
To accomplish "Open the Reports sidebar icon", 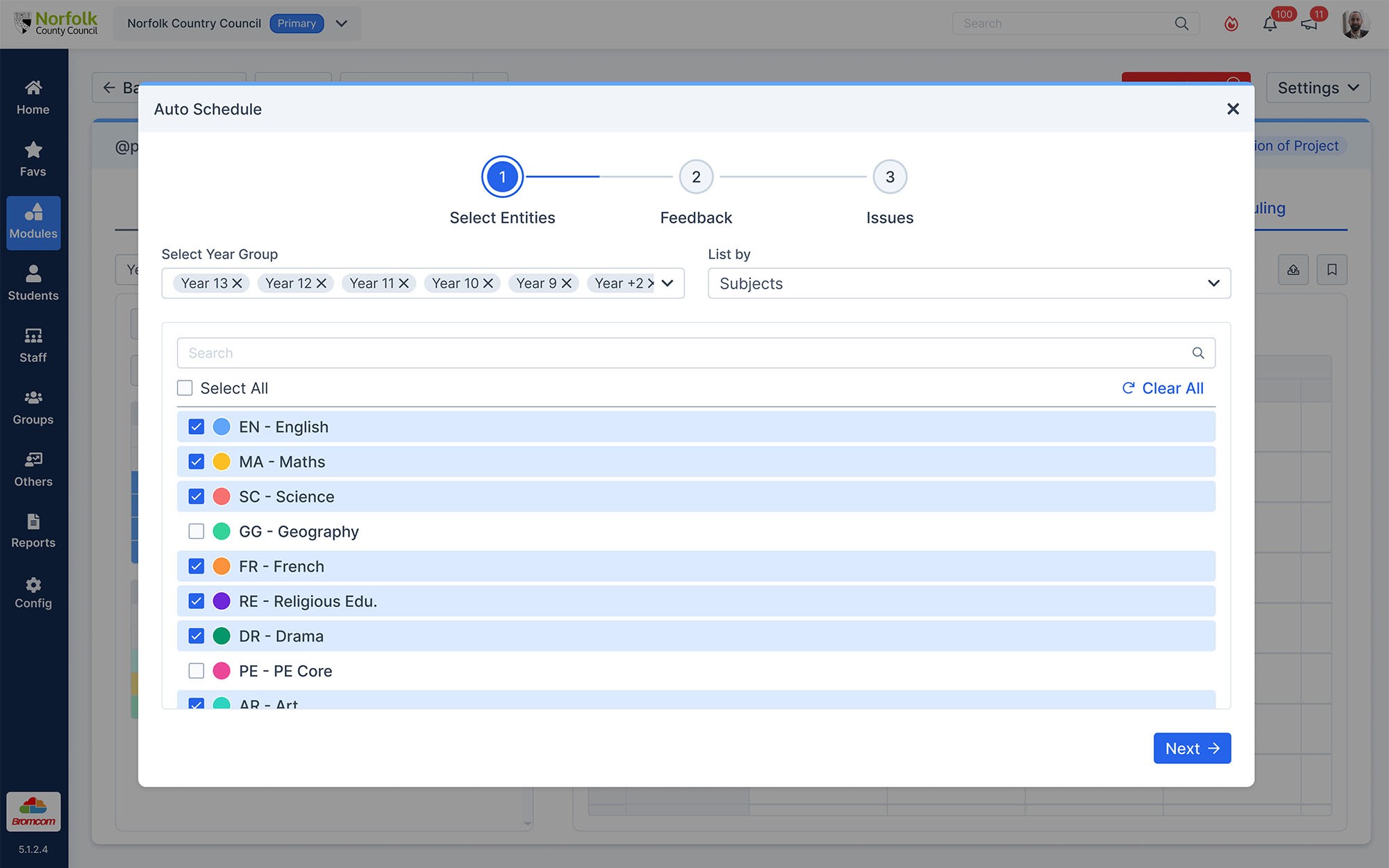I will click(33, 521).
